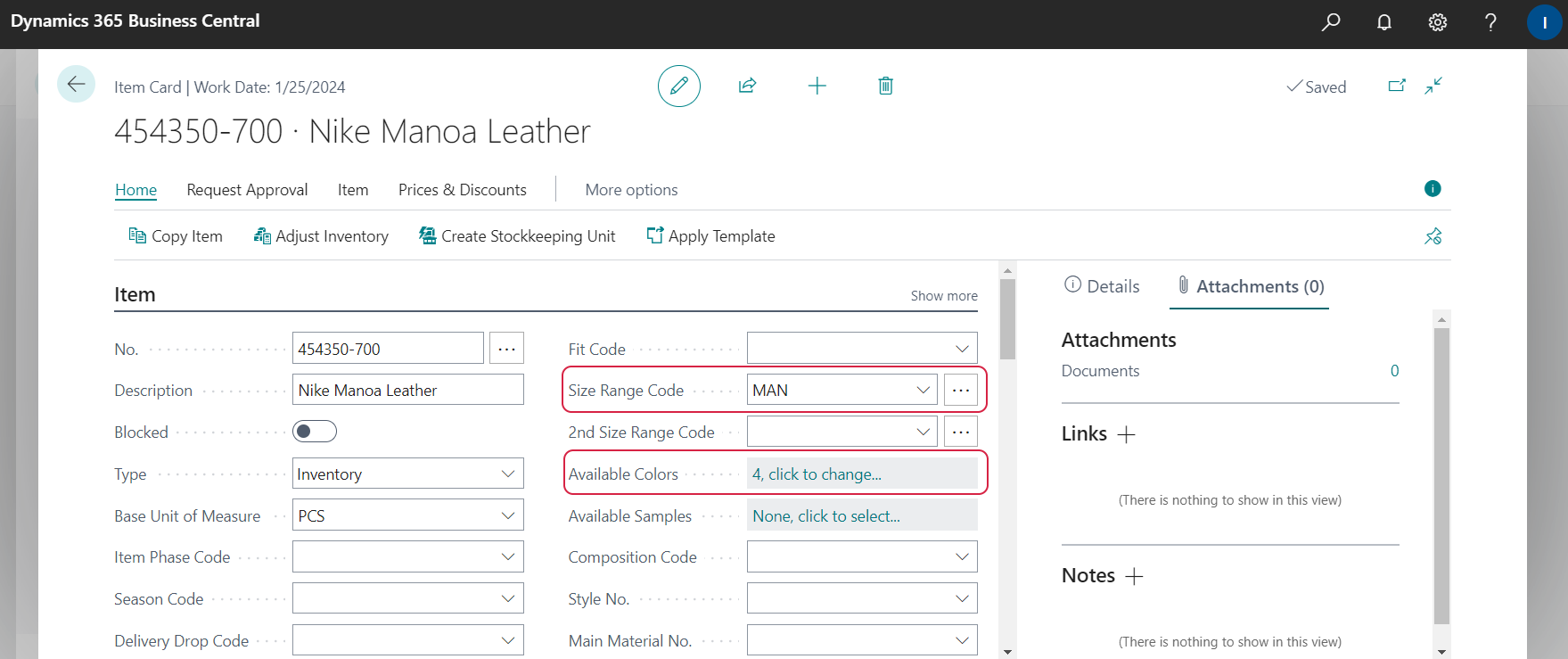Expand 2nd Size Range Code dropdown arrow
This screenshot has height=659, width=1568.
(x=924, y=432)
